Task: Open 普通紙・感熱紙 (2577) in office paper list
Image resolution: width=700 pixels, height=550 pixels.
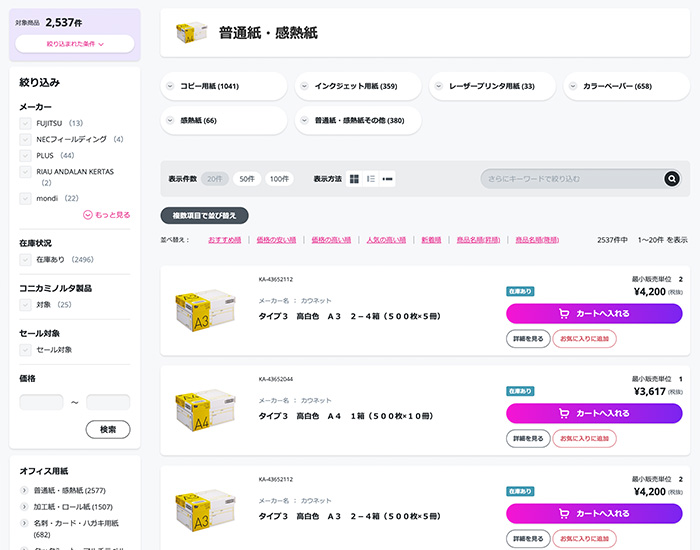Action: click(70, 490)
